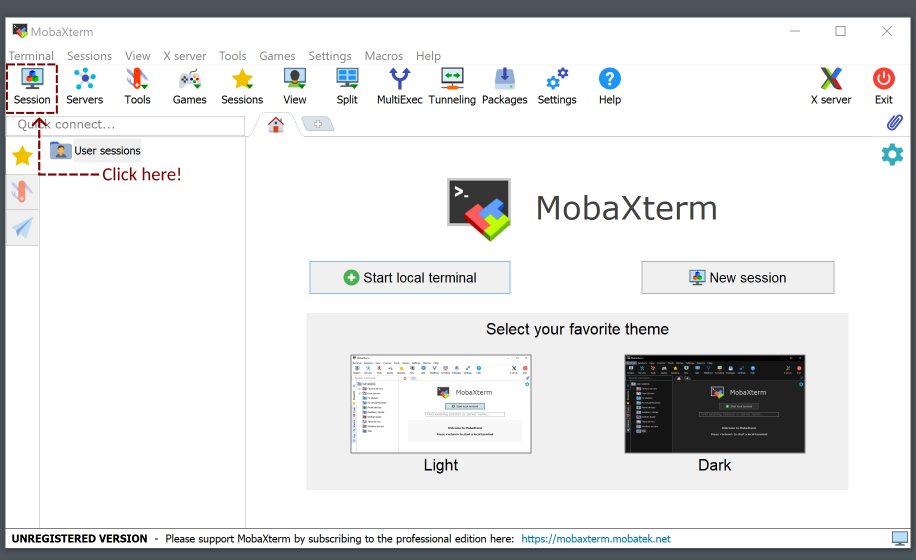Start the X server icon
916x560 pixels.
pyautogui.click(x=830, y=86)
